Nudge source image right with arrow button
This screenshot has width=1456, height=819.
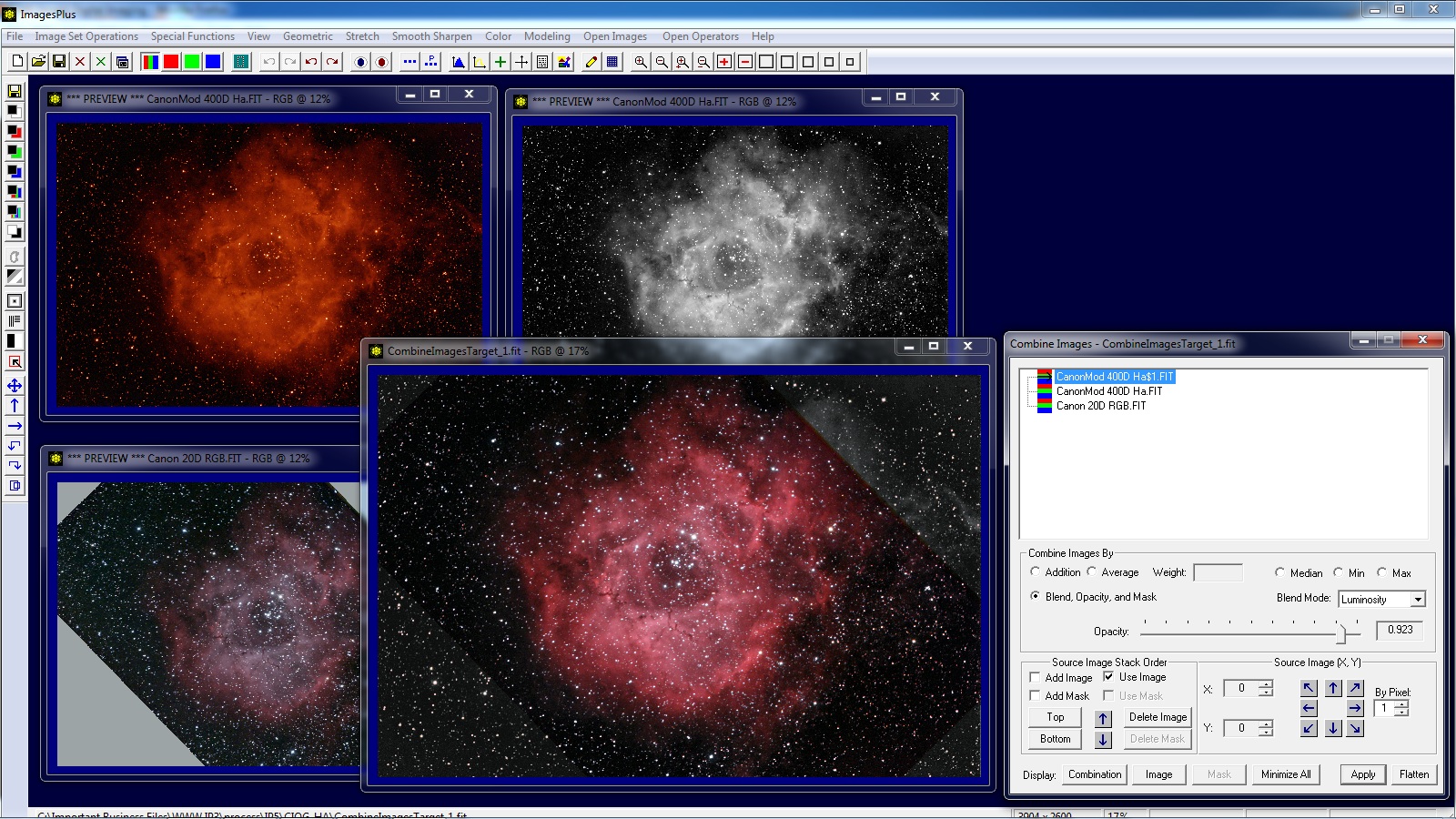click(x=1356, y=708)
